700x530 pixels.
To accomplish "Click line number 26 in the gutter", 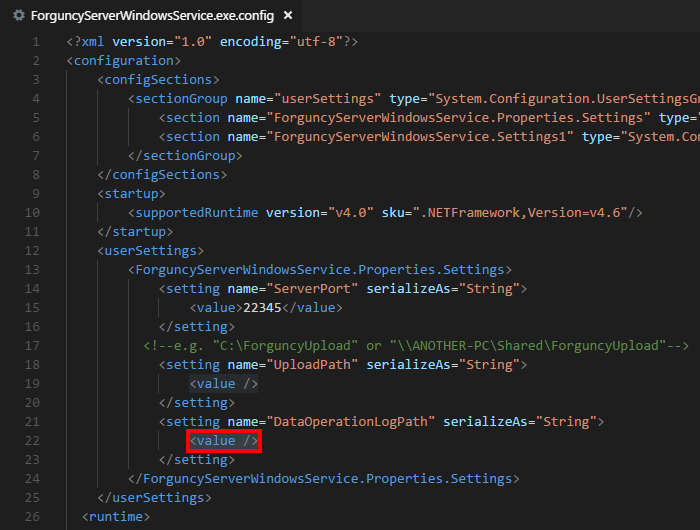I will coord(32,517).
